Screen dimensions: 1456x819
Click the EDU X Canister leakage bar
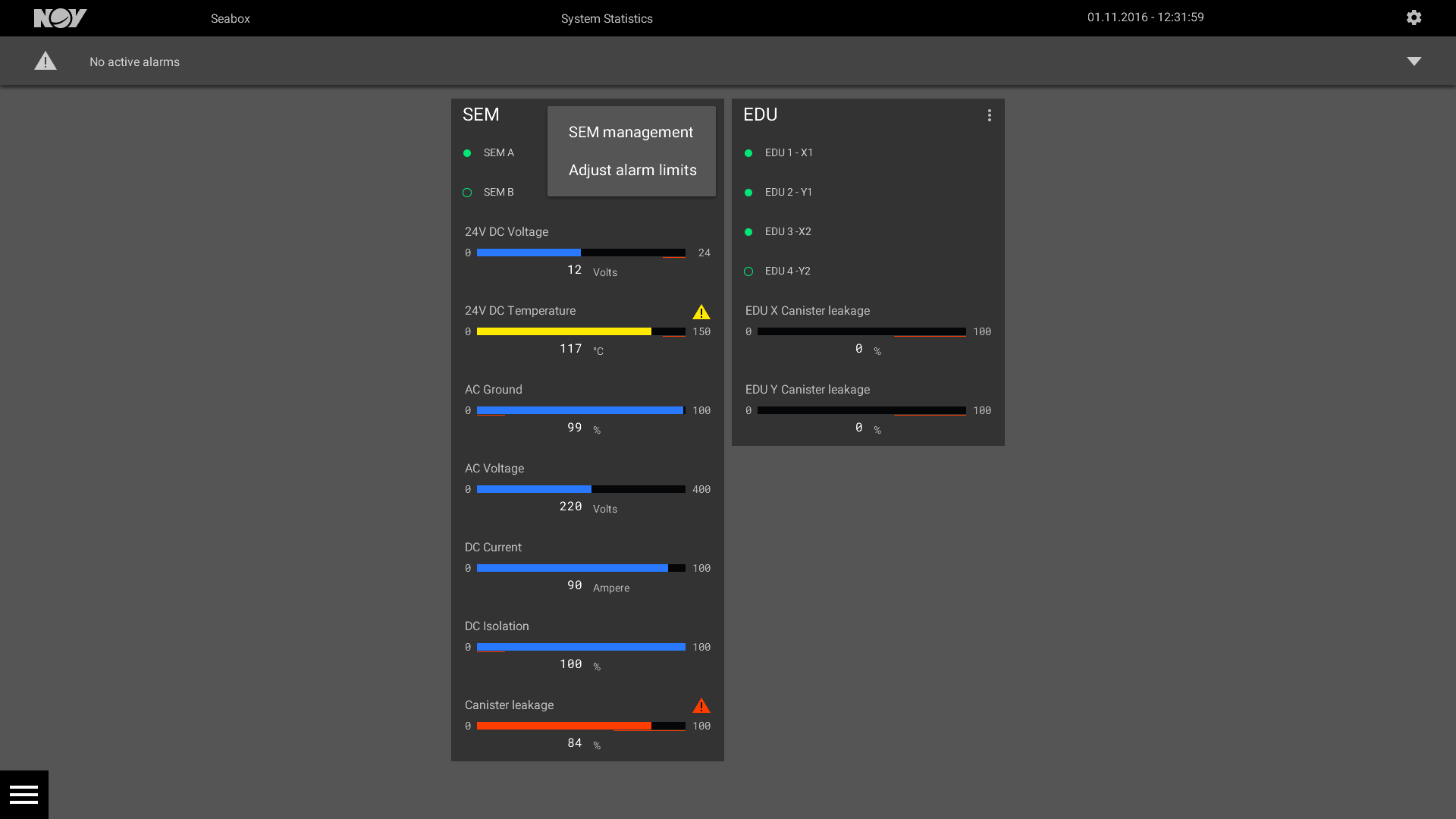coord(861,331)
